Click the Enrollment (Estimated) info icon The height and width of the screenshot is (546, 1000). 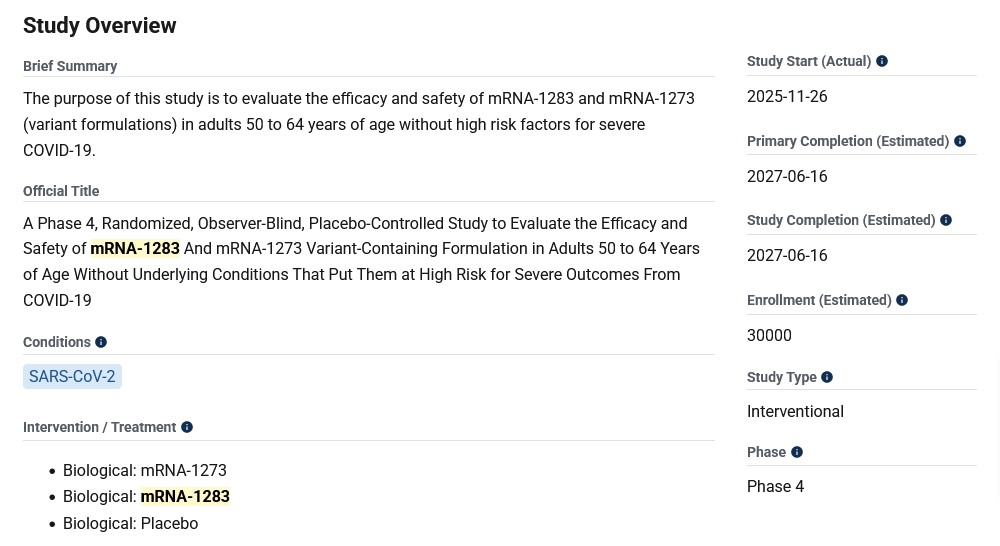coord(902,300)
